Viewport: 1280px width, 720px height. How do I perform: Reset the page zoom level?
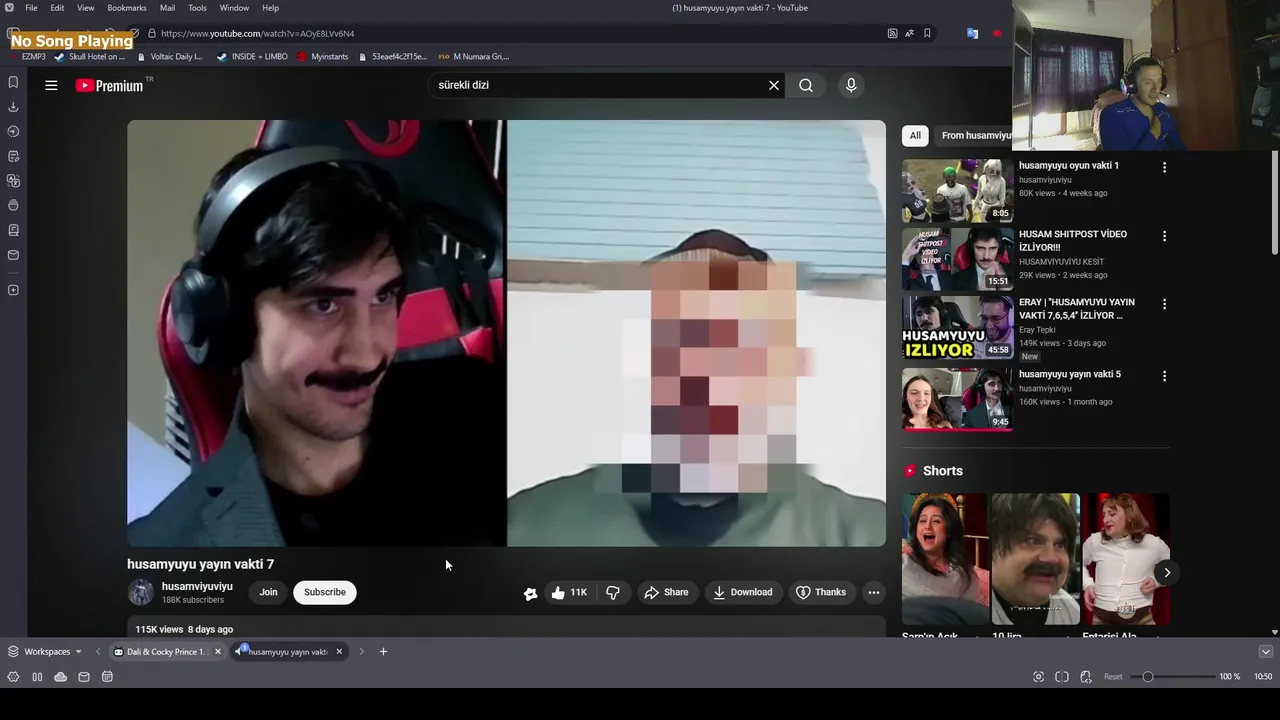click(1113, 677)
